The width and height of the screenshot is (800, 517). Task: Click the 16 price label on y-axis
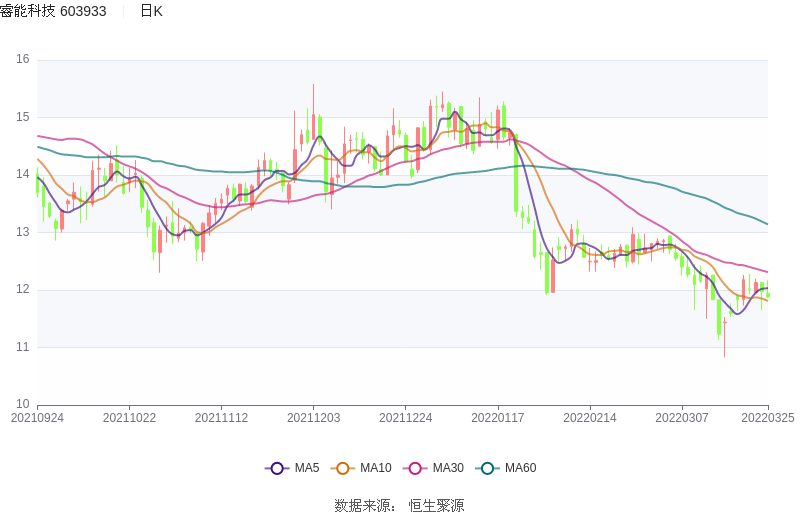click(23, 60)
